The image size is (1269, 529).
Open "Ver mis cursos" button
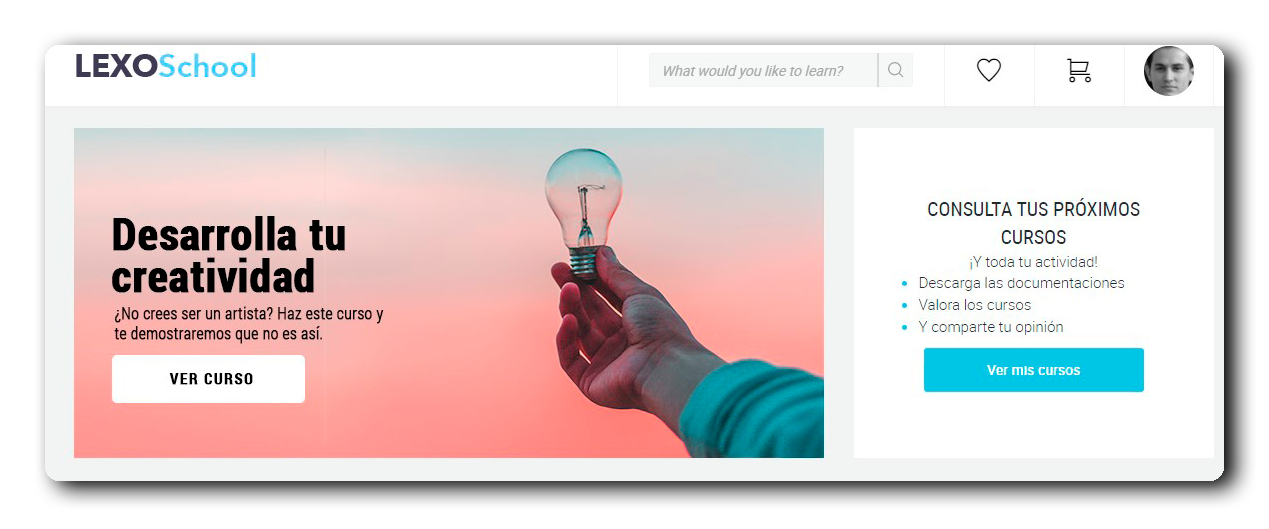click(x=1033, y=370)
